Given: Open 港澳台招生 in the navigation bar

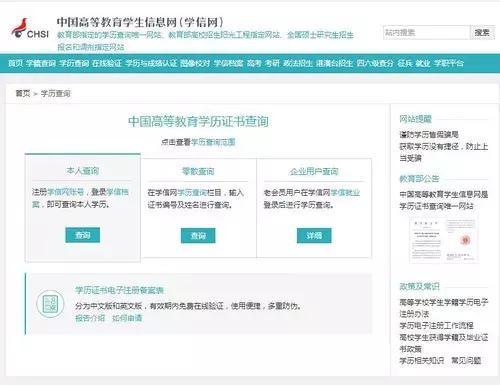Looking at the screenshot, I should (x=334, y=63).
